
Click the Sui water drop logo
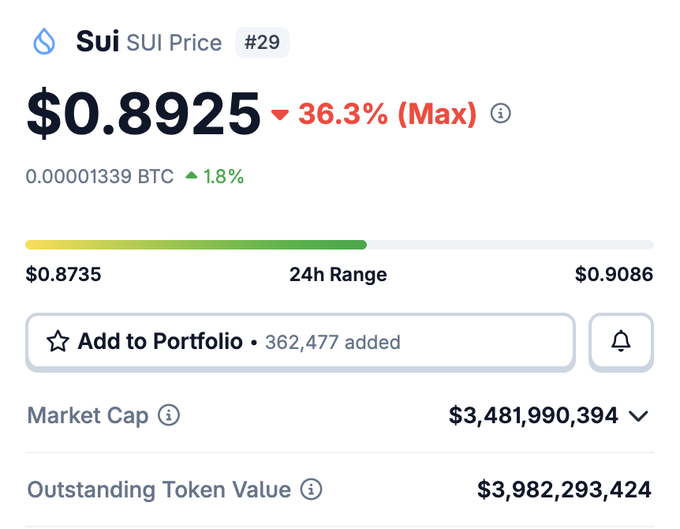[x=44, y=42]
